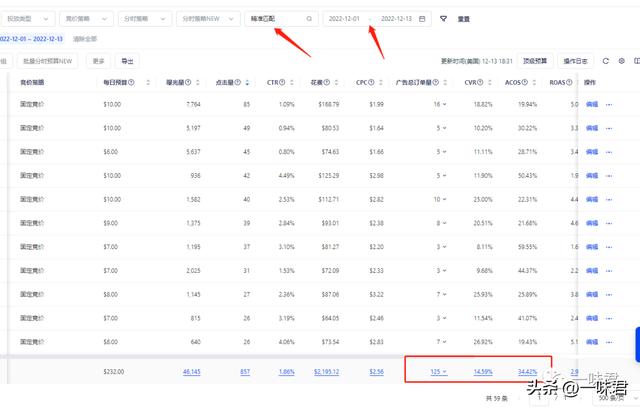Image resolution: width=640 pixels, height=408 pixels.
Task: Click the page number input showing 1
Action: click(540, 398)
